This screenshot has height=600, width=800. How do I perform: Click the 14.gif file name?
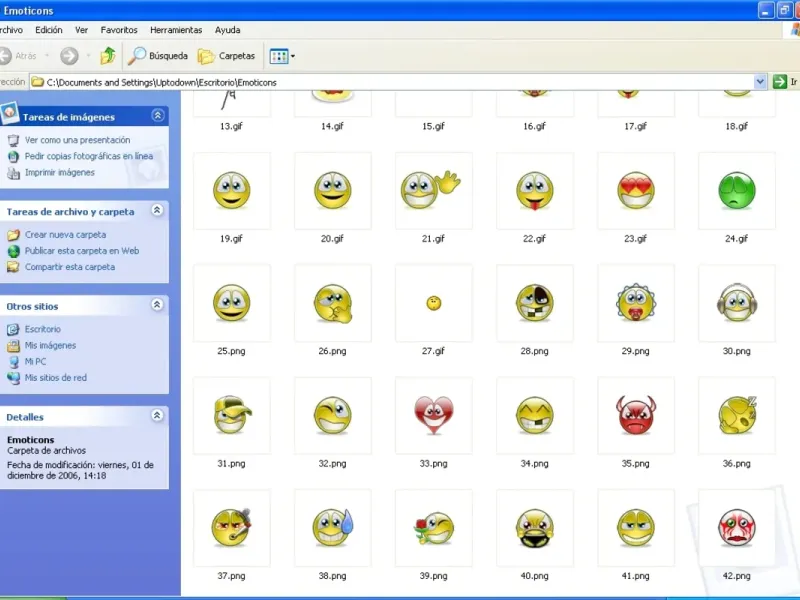point(332,126)
